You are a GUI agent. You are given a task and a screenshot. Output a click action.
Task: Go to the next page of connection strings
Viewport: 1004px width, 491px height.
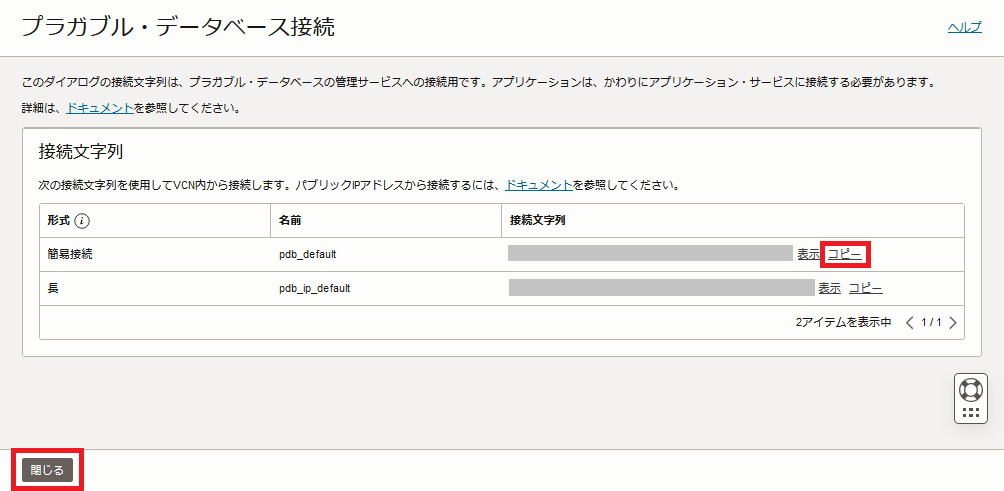click(953, 323)
